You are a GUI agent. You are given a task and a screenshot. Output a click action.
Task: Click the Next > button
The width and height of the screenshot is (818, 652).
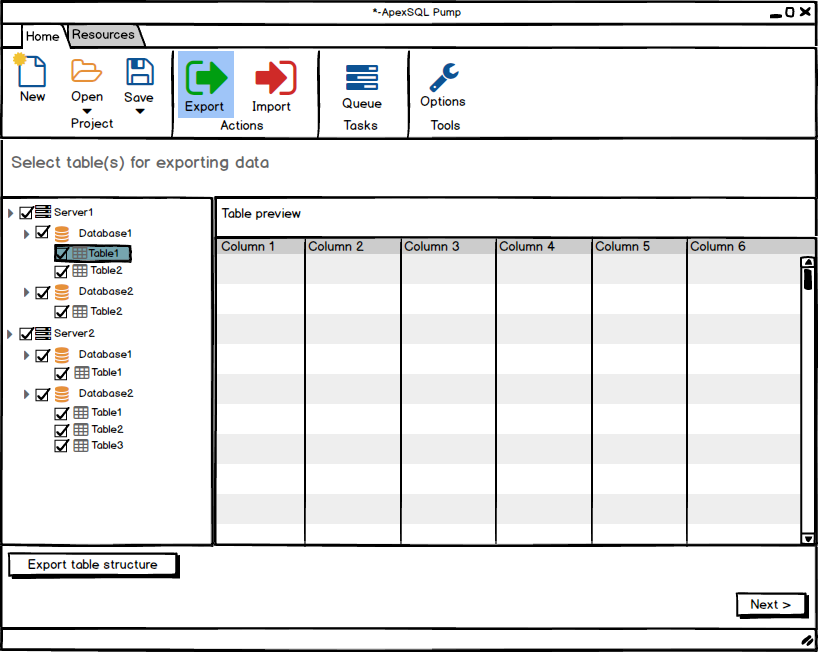tap(771, 605)
